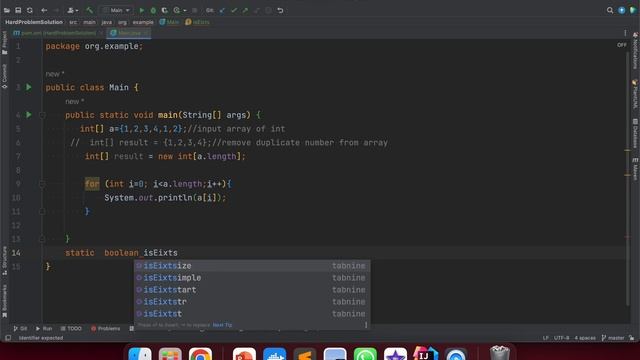
Task: Navigate back with the left arrow
Action: [x=44, y=10]
